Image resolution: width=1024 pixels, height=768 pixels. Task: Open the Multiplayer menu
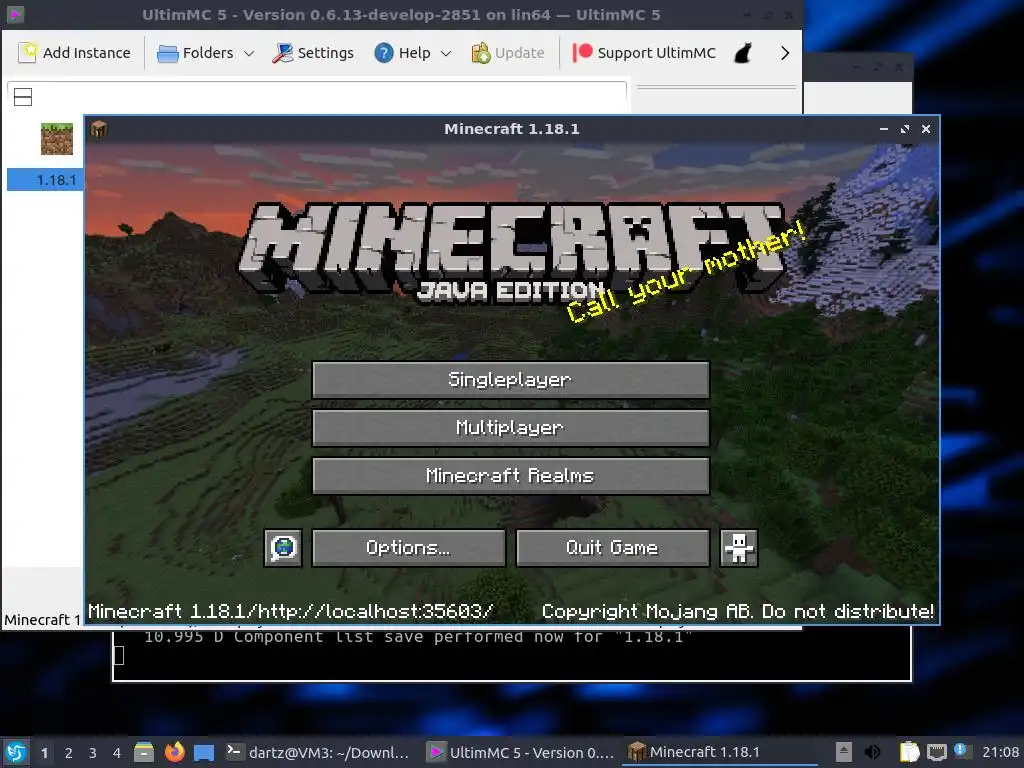(x=511, y=428)
